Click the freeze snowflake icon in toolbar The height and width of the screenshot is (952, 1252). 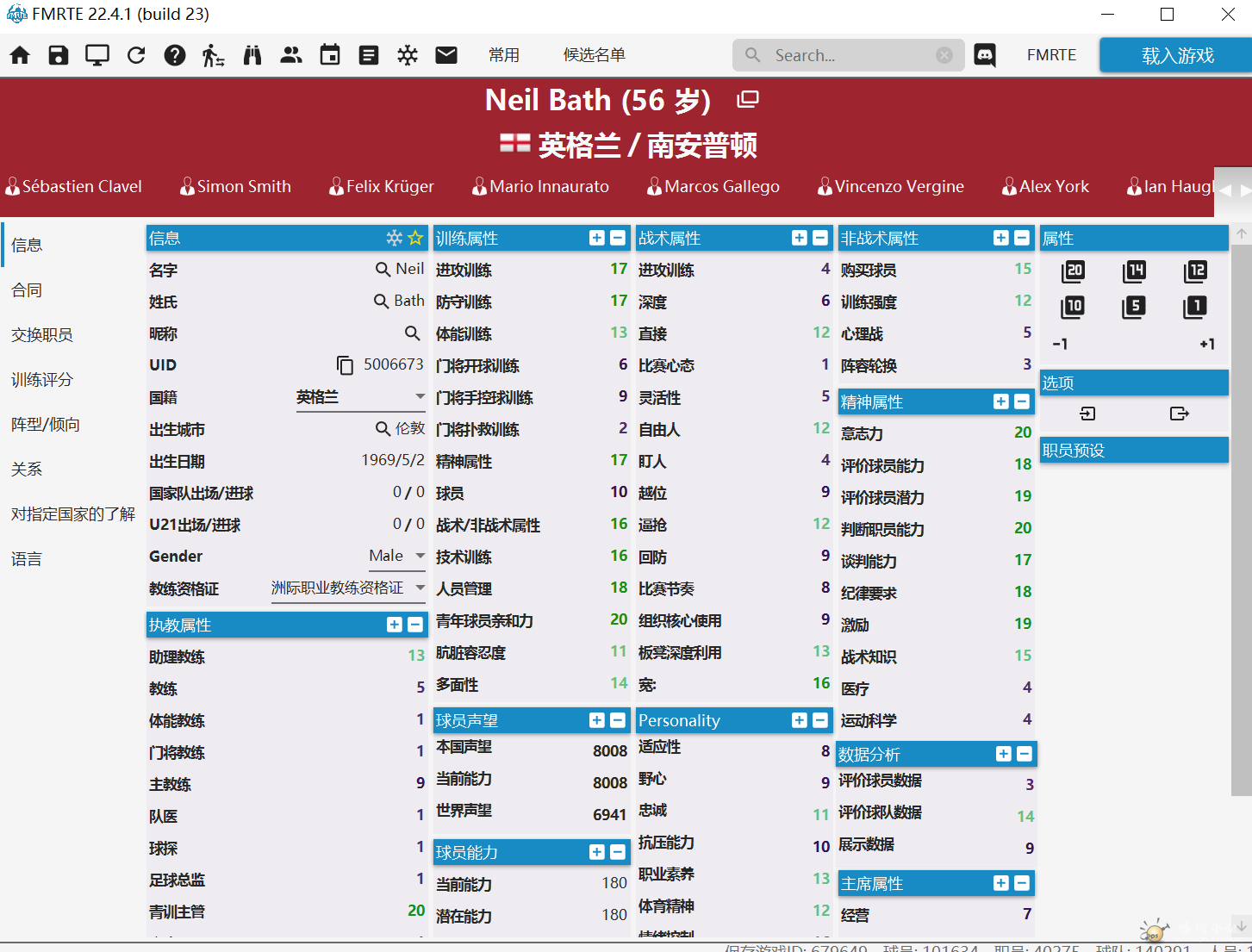pyautogui.click(x=408, y=55)
